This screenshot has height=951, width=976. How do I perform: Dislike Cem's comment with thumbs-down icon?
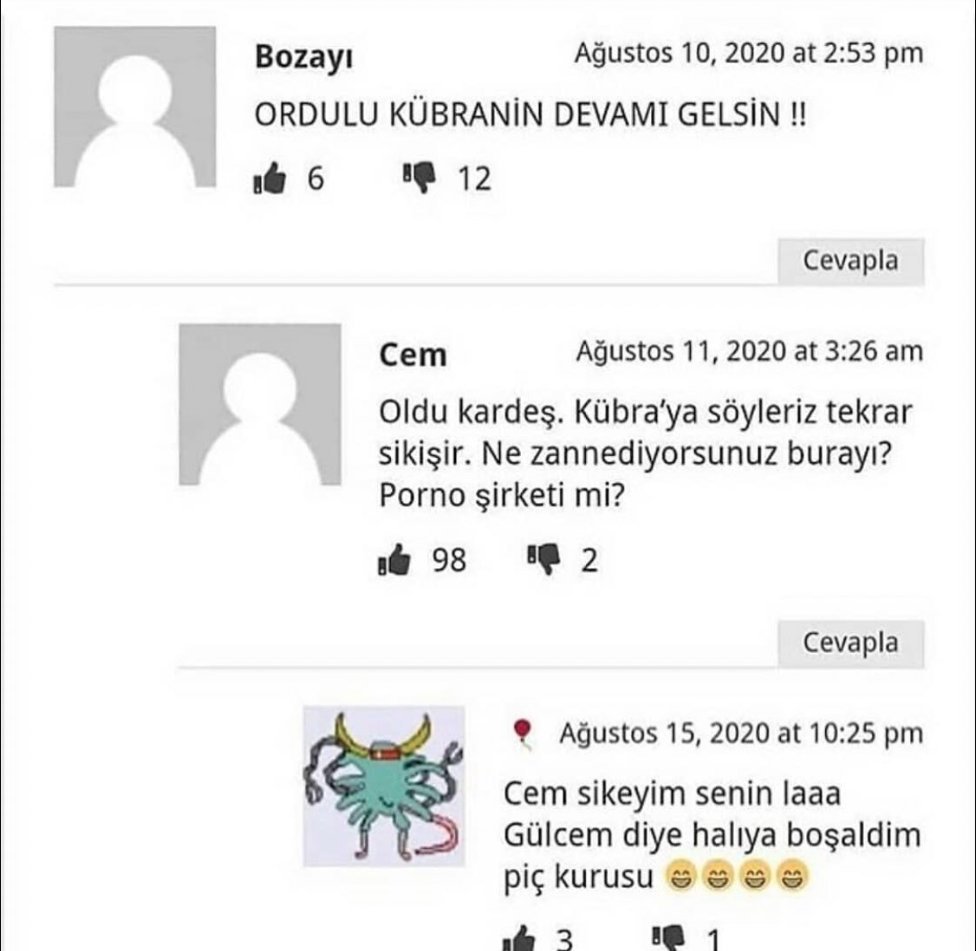[x=543, y=560]
